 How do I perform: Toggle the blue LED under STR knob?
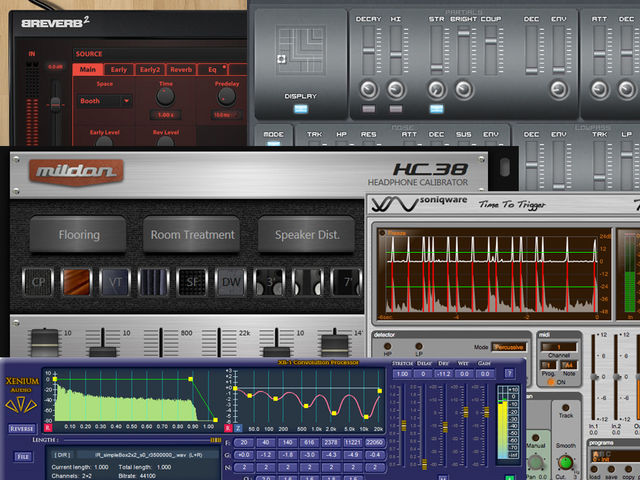(x=436, y=109)
